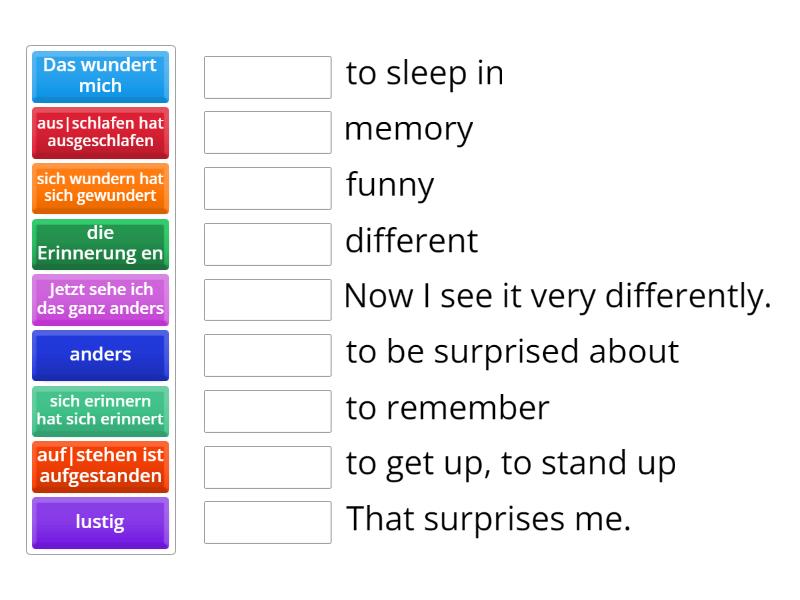The height and width of the screenshot is (600, 800).
Task: Click the 'Das wundert mich' tile
Action: point(100,76)
